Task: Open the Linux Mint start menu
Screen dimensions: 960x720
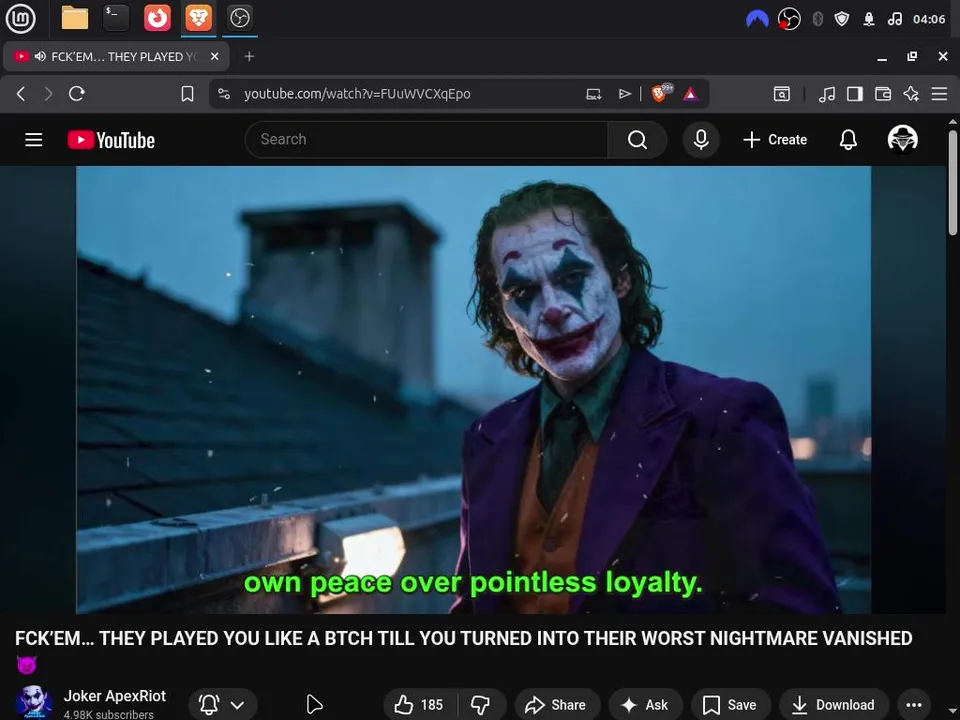Action: [x=20, y=18]
